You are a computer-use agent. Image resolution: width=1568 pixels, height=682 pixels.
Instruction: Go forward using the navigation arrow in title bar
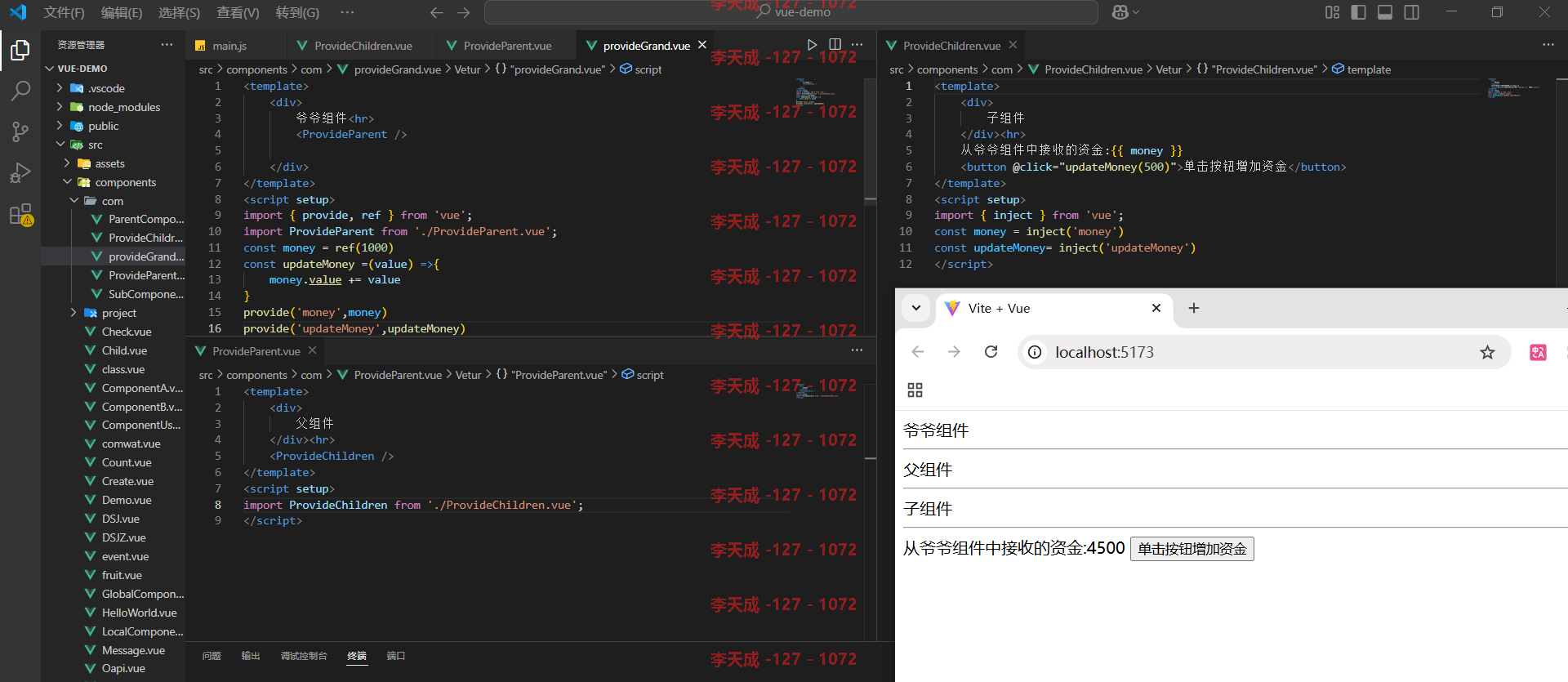(463, 12)
